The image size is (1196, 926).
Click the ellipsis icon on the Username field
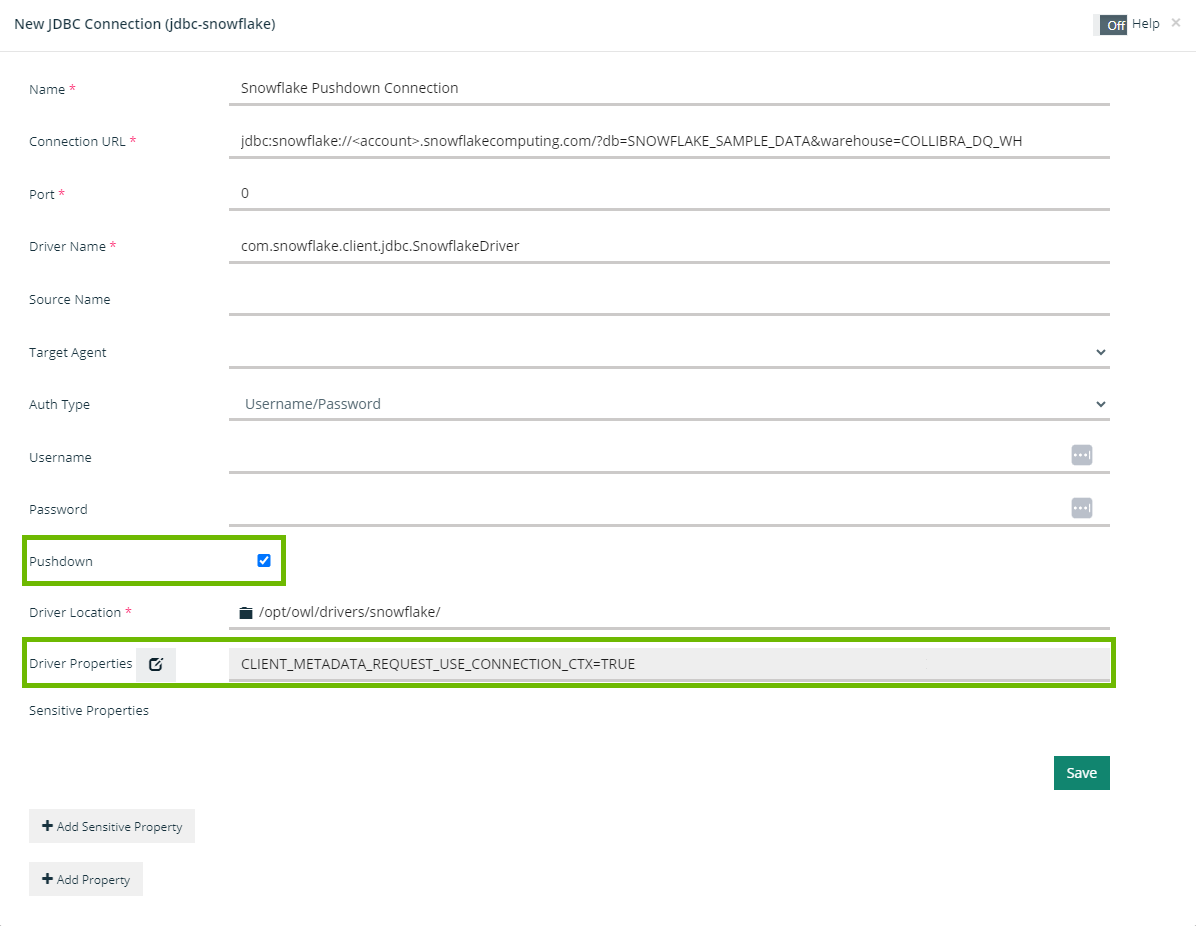pyautogui.click(x=1081, y=454)
